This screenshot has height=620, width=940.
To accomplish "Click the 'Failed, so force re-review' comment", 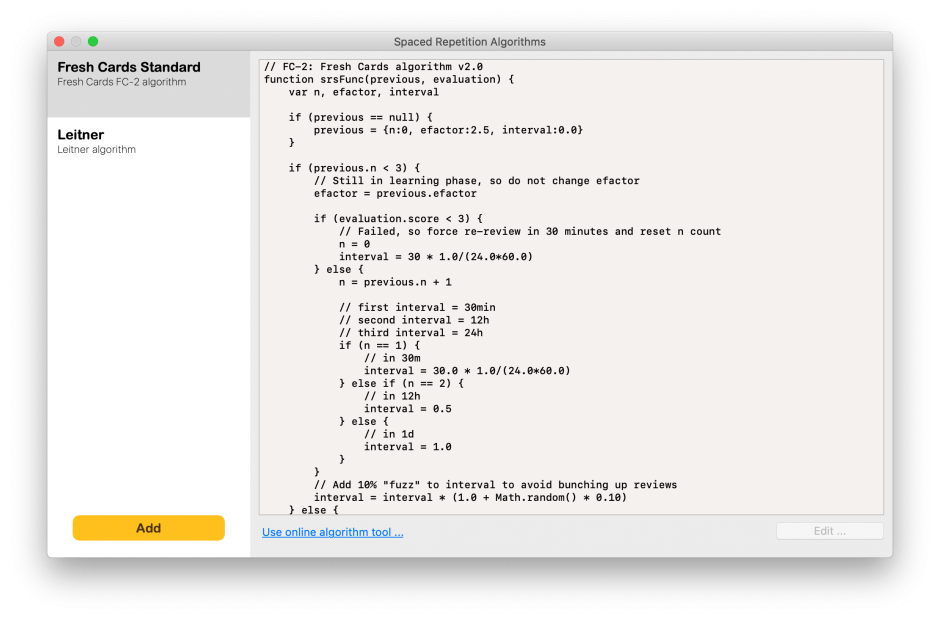I will [530, 231].
